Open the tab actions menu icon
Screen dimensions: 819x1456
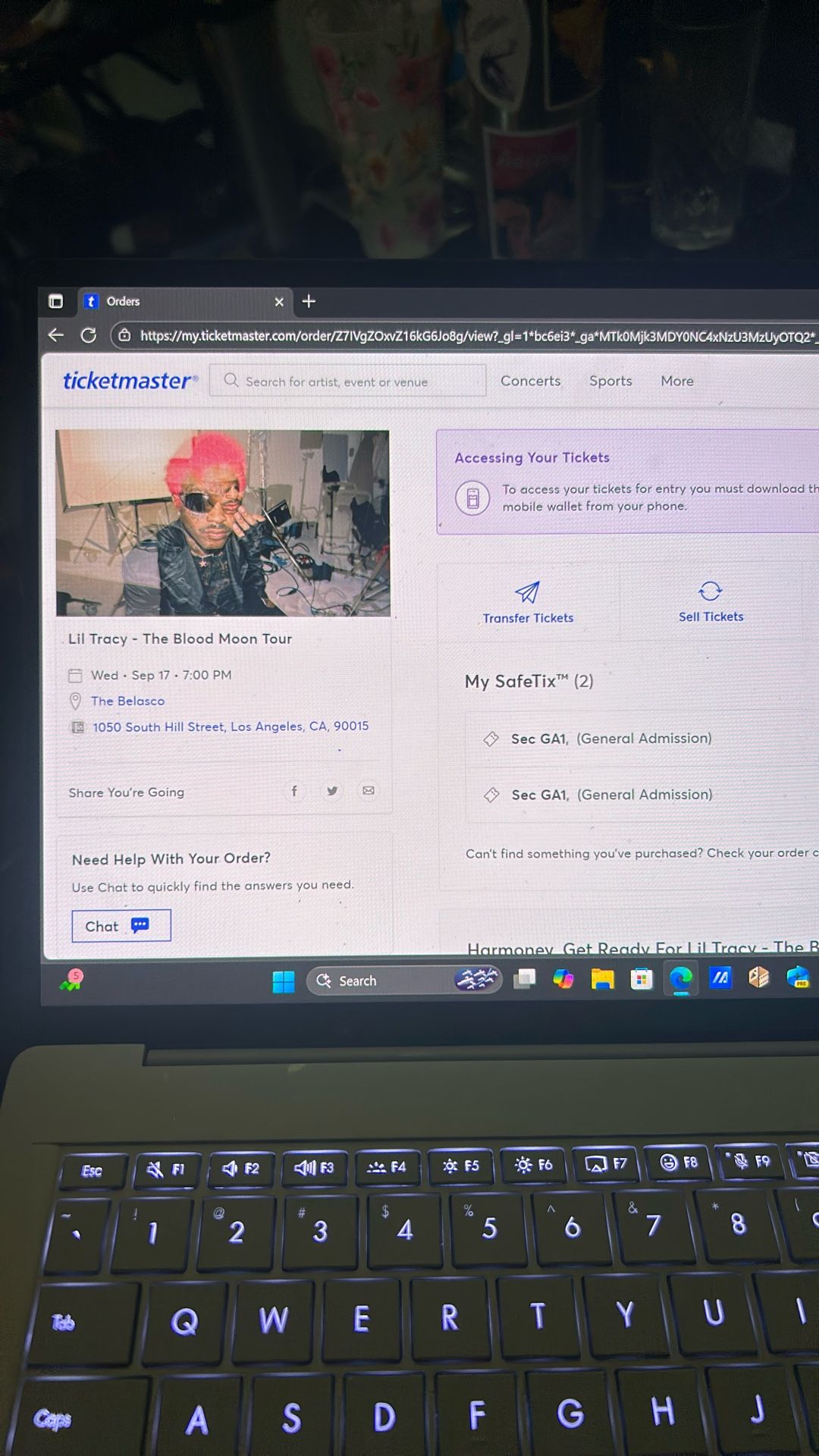pyautogui.click(x=56, y=301)
